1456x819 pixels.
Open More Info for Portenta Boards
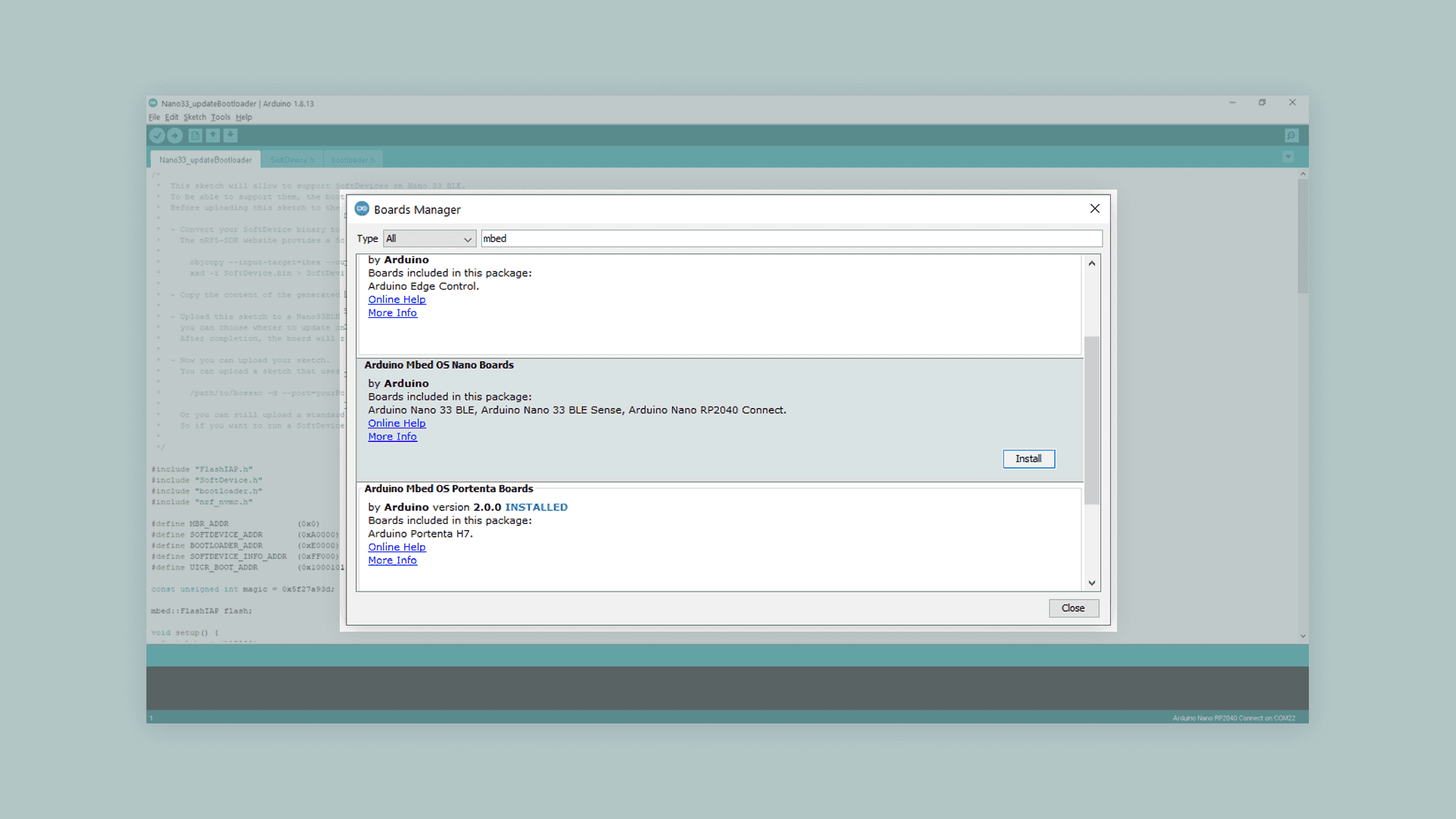tap(392, 560)
